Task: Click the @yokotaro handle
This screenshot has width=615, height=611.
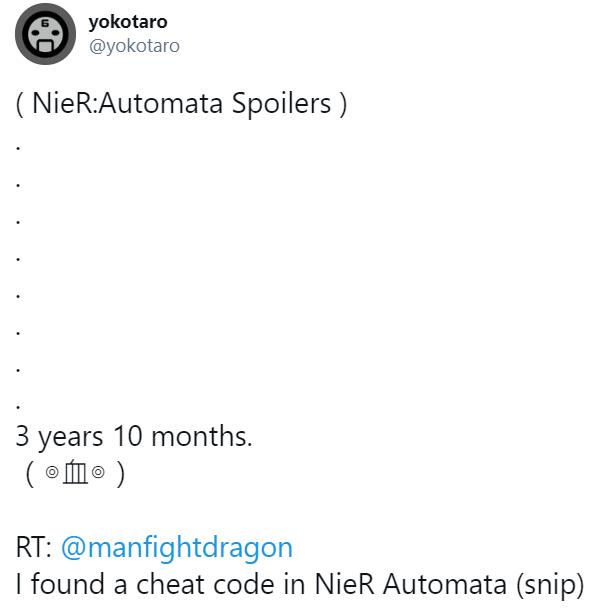Action: tap(134, 46)
